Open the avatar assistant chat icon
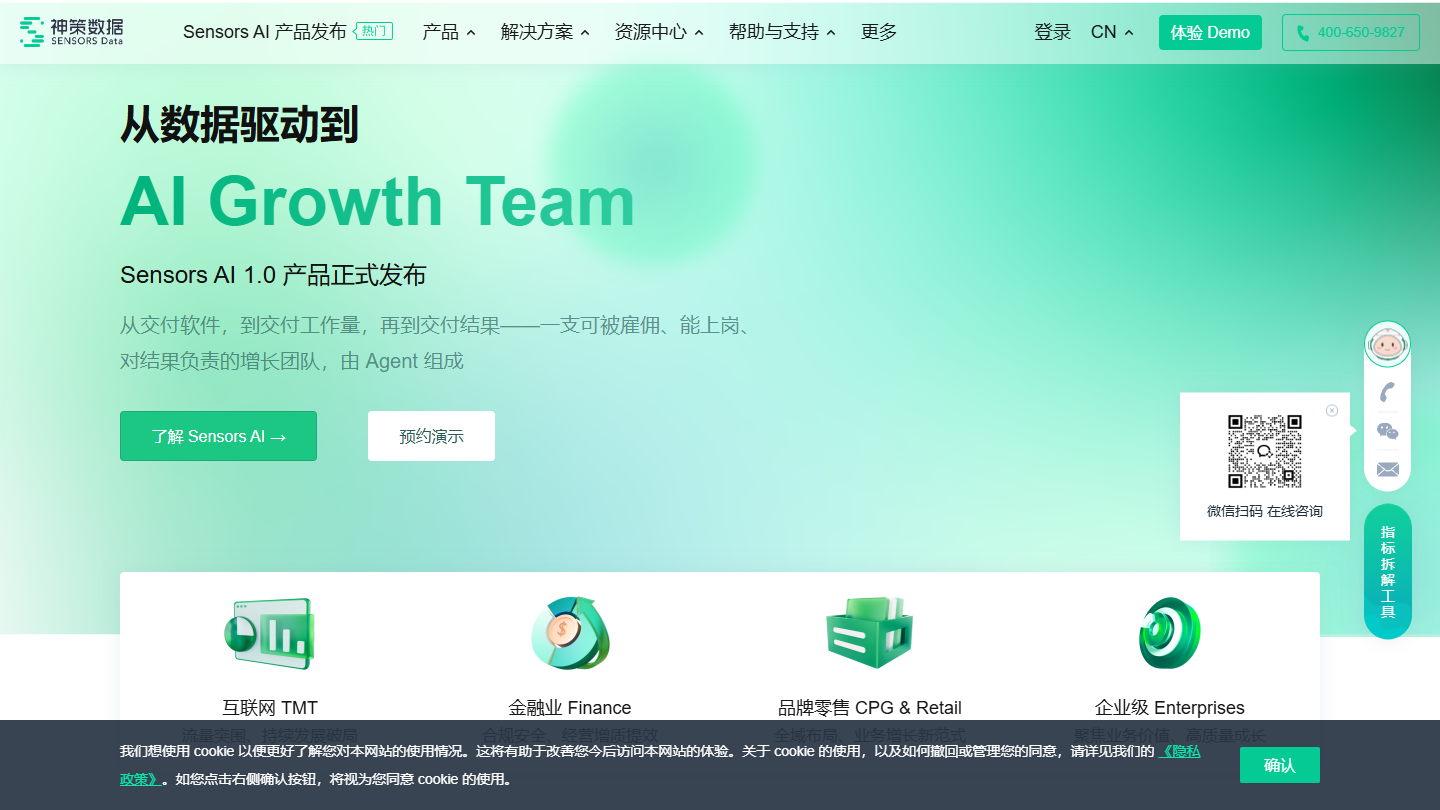The image size is (1440, 810). 1387,344
